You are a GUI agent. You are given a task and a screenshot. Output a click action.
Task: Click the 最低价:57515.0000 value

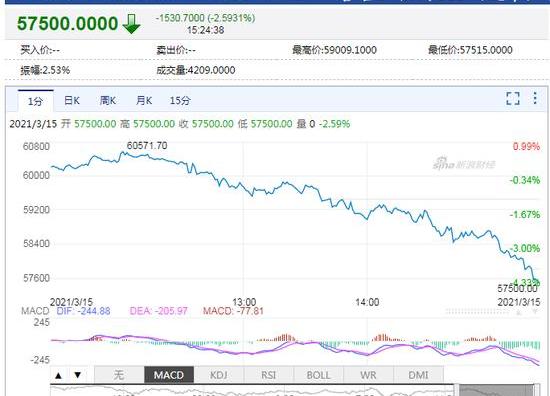pyautogui.click(x=470, y=50)
